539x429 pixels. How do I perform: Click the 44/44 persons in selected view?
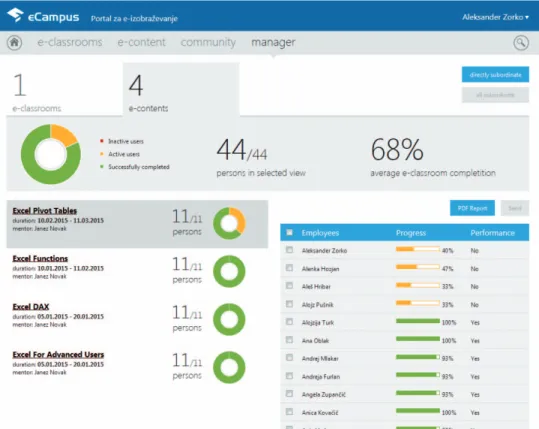click(261, 157)
